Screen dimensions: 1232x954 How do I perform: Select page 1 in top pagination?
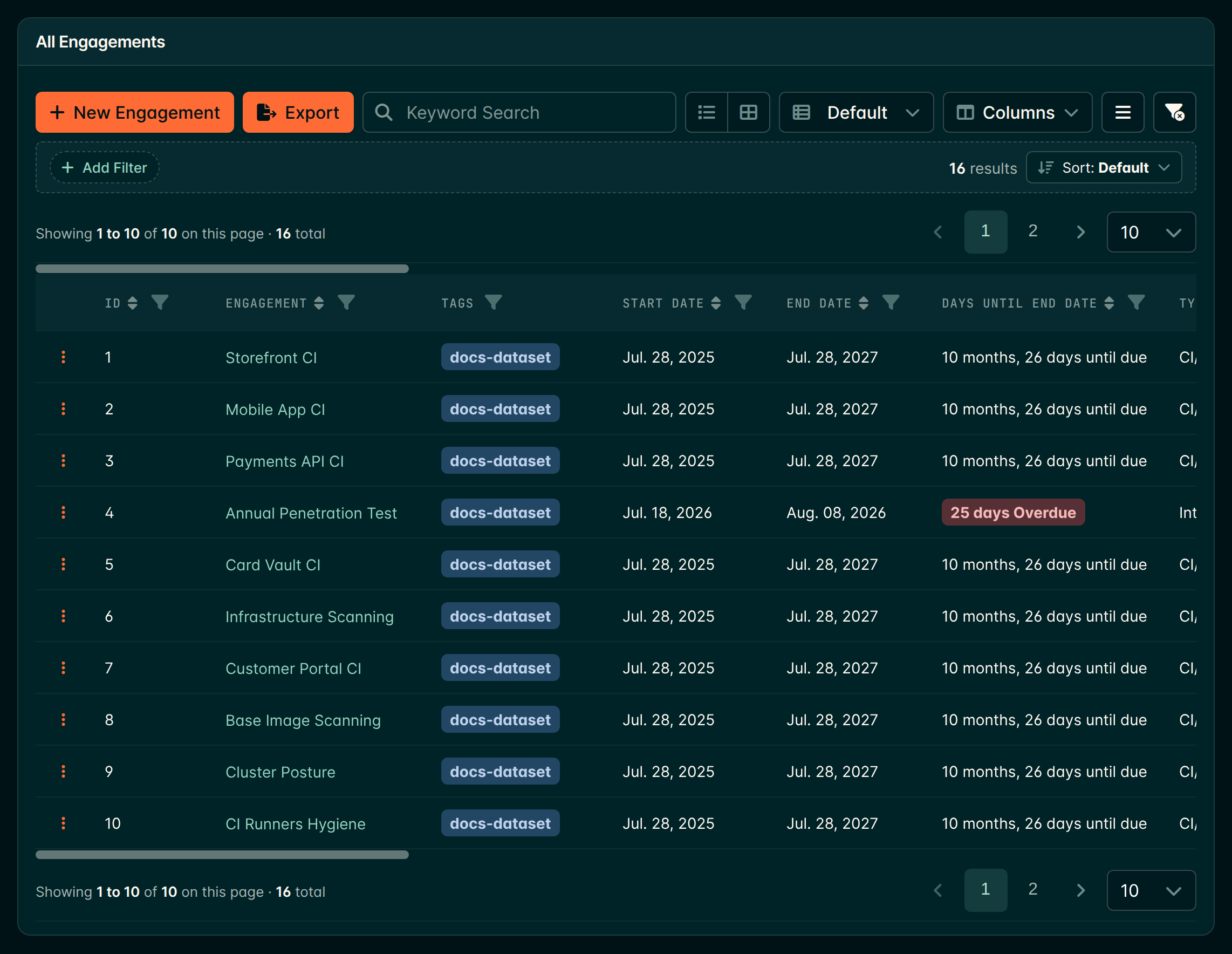click(x=985, y=231)
